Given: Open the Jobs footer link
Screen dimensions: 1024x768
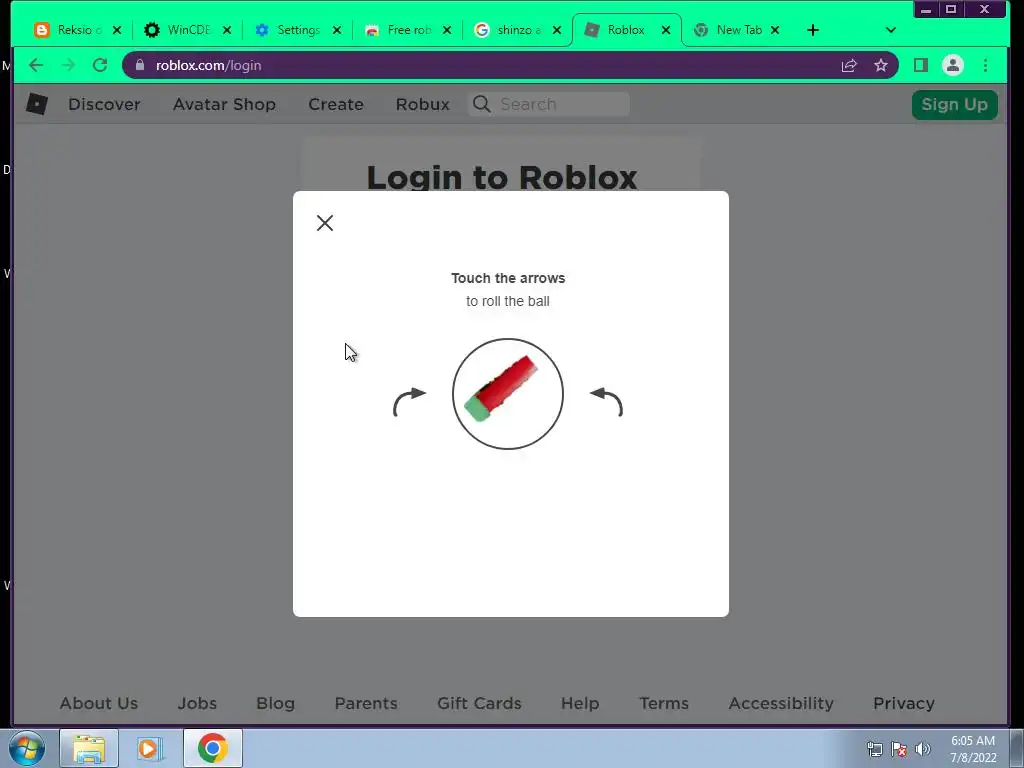Looking at the screenshot, I should (197, 703).
